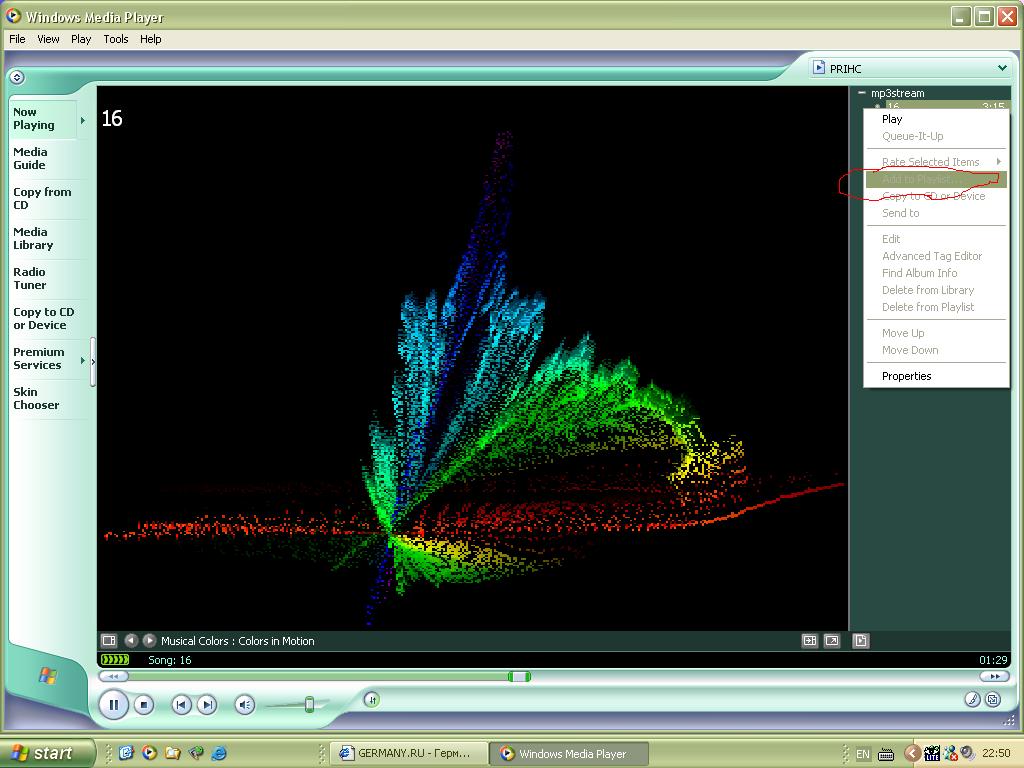Select the previous visualization
This screenshot has width=1024, height=768.
click(x=131, y=641)
